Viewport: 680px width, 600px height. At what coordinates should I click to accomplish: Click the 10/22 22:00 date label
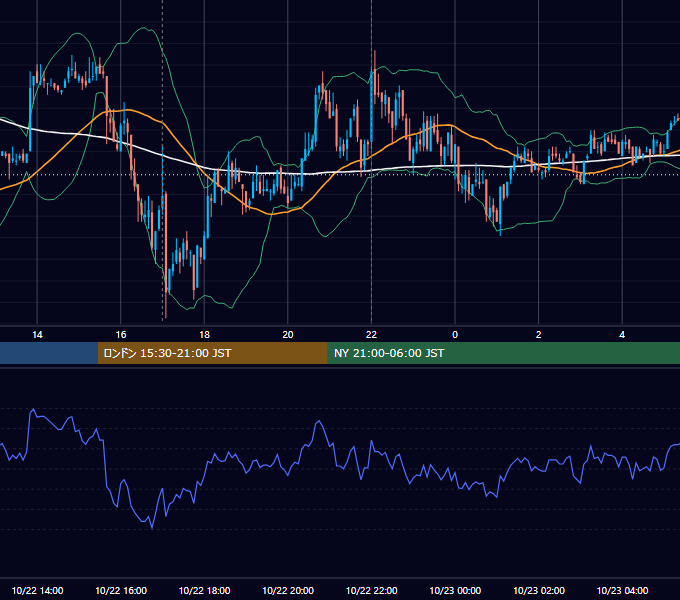point(371,590)
